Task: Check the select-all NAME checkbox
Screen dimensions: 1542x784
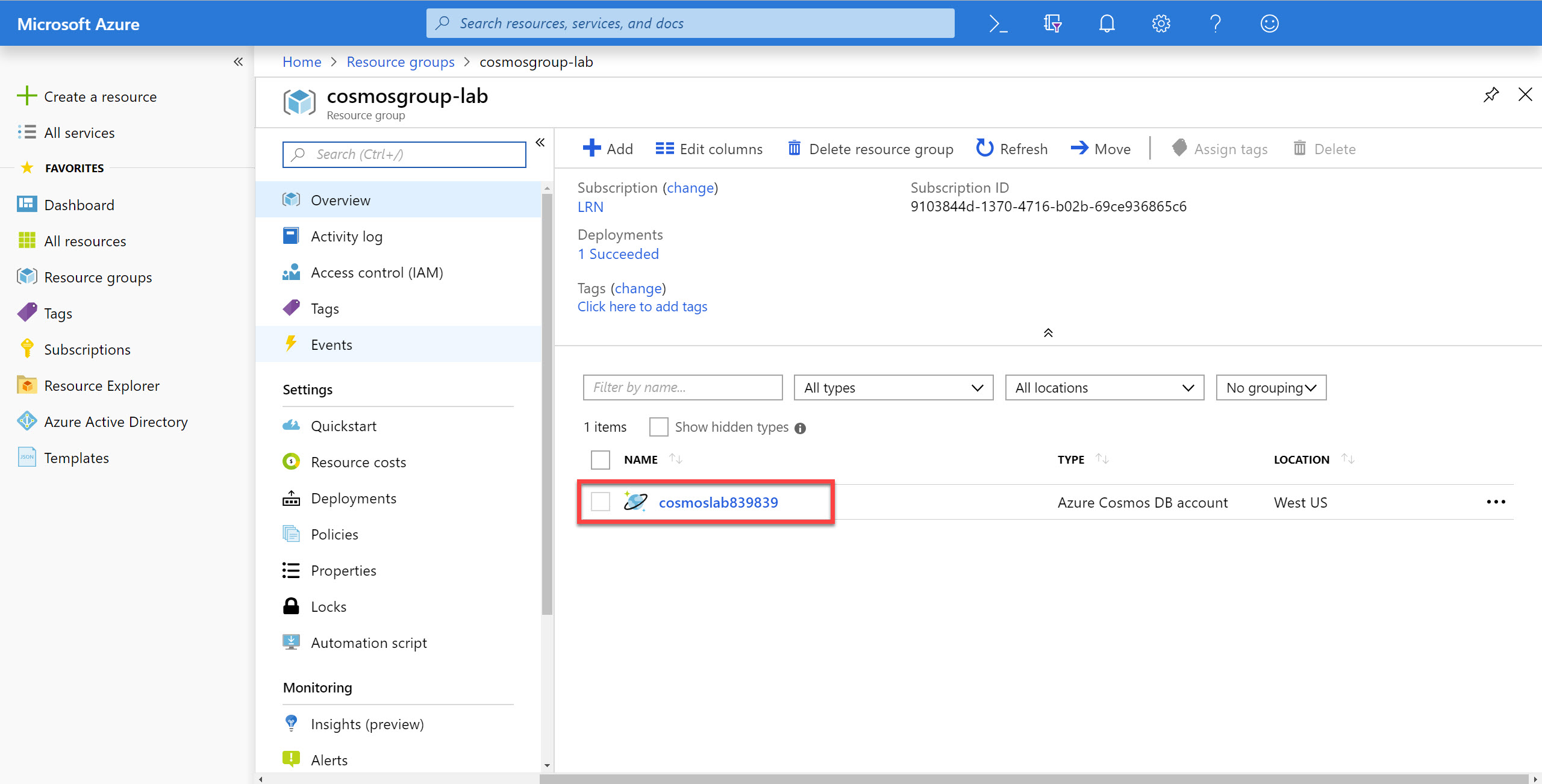Action: coord(600,459)
